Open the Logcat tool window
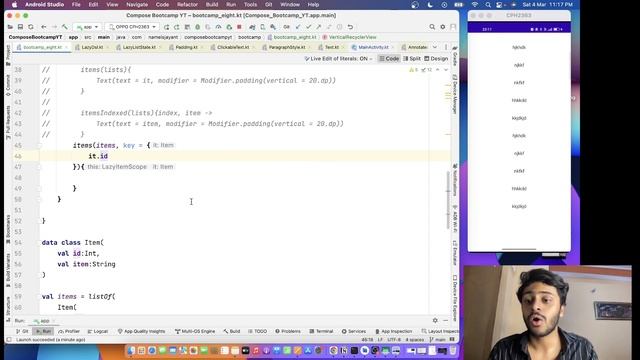640x360 pixels. 98,331
